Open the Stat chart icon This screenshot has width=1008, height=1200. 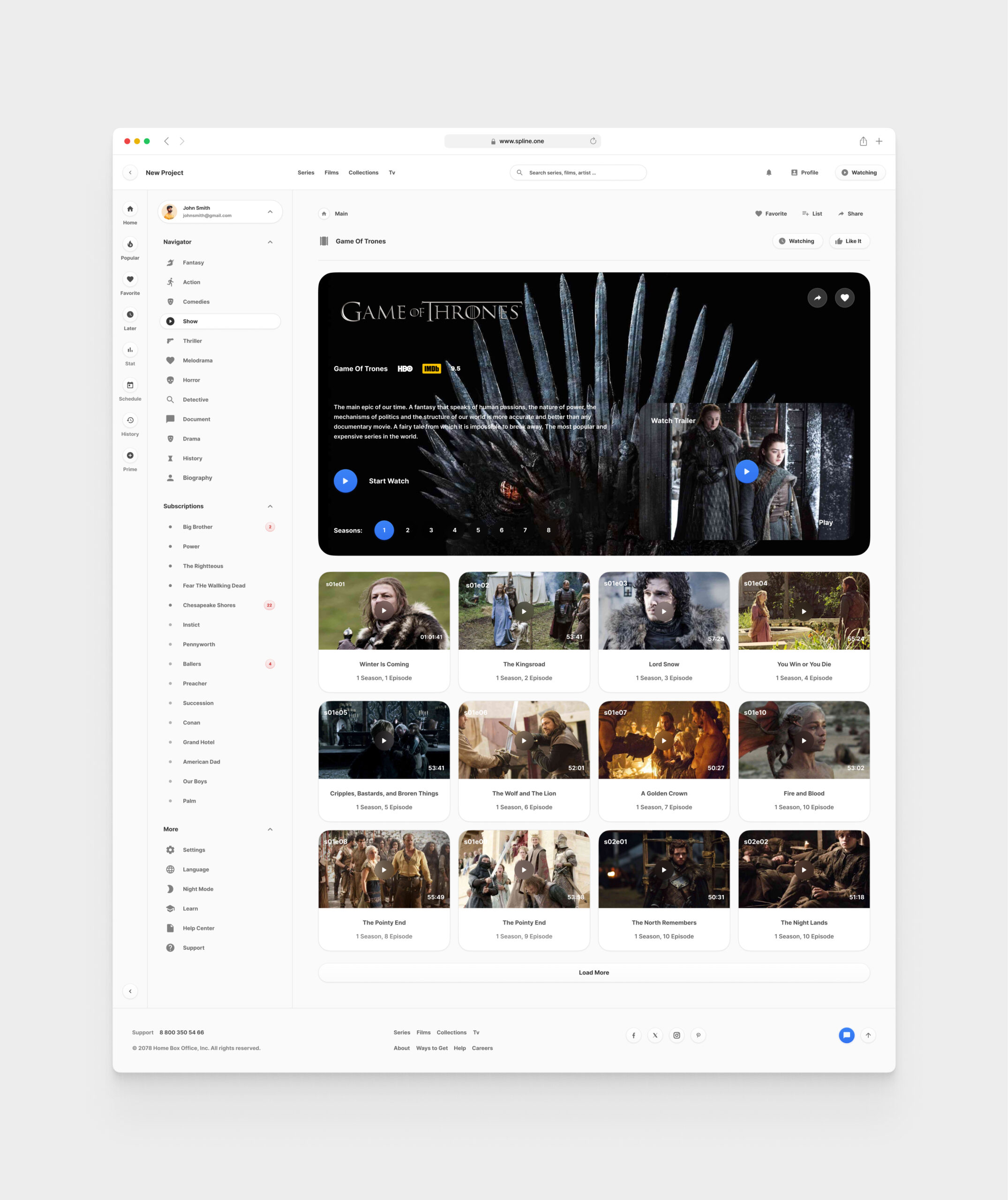click(130, 350)
